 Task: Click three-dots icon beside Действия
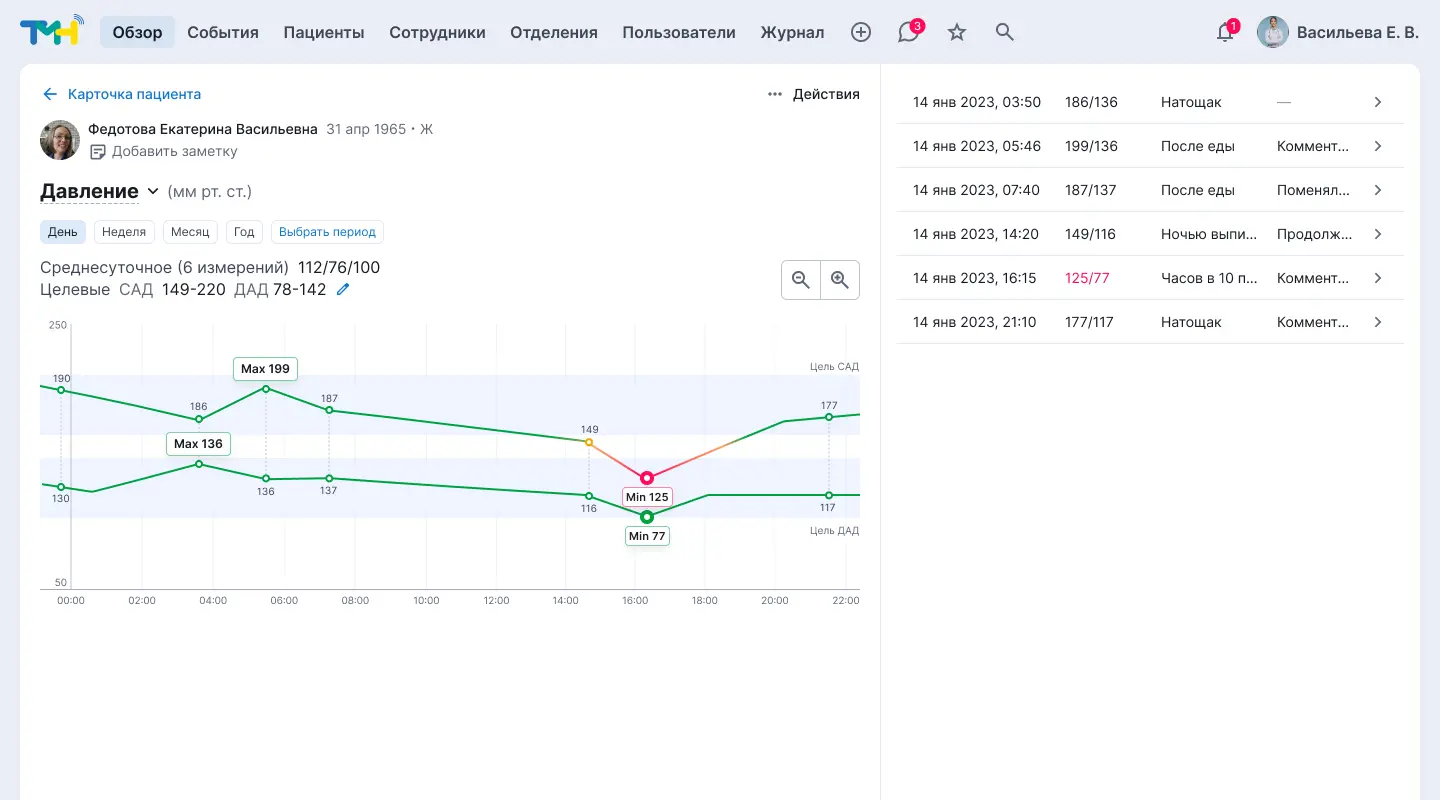[x=775, y=94]
